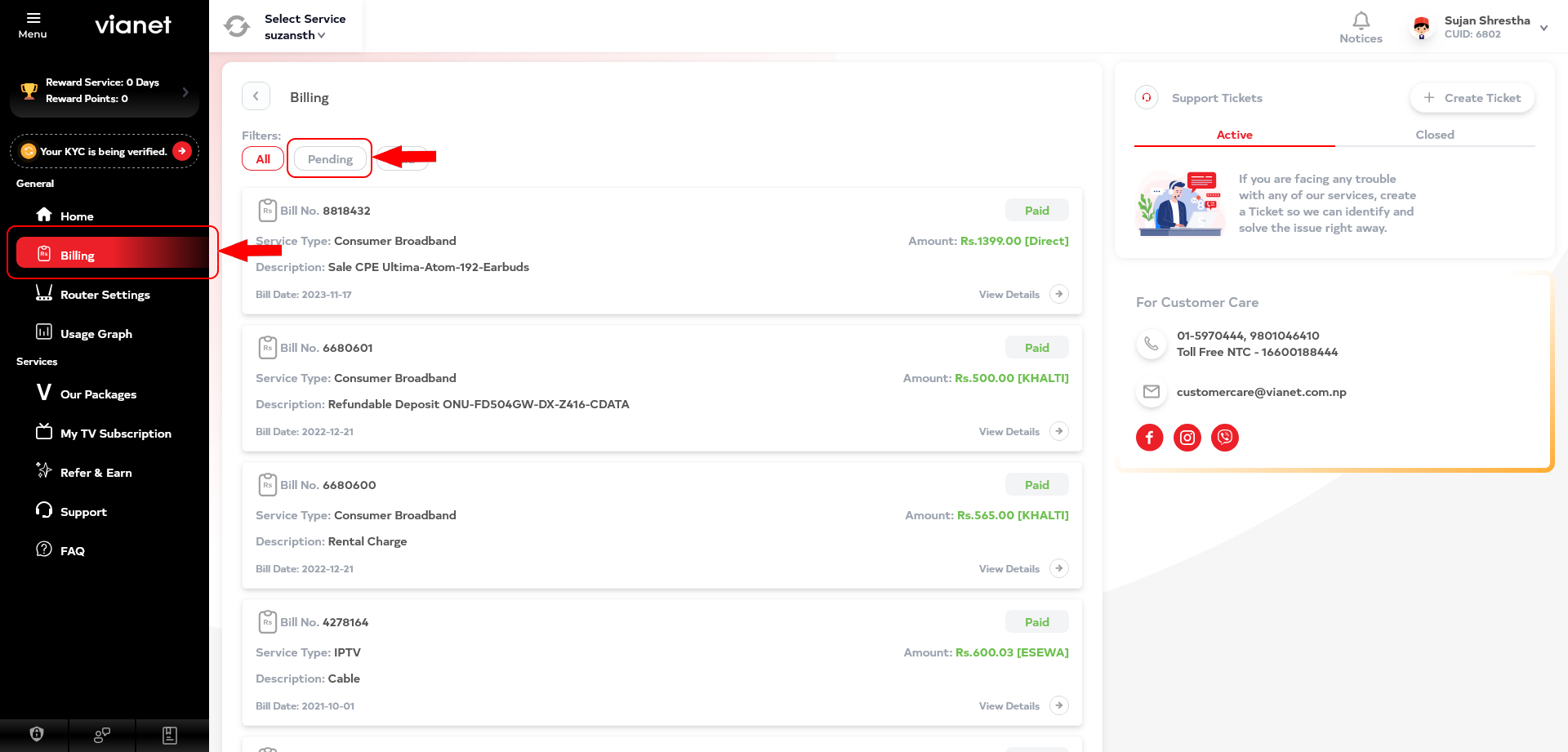1568x752 pixels.
Task: Go back using the Billing back chevron
Action: (x=256, y=96)
